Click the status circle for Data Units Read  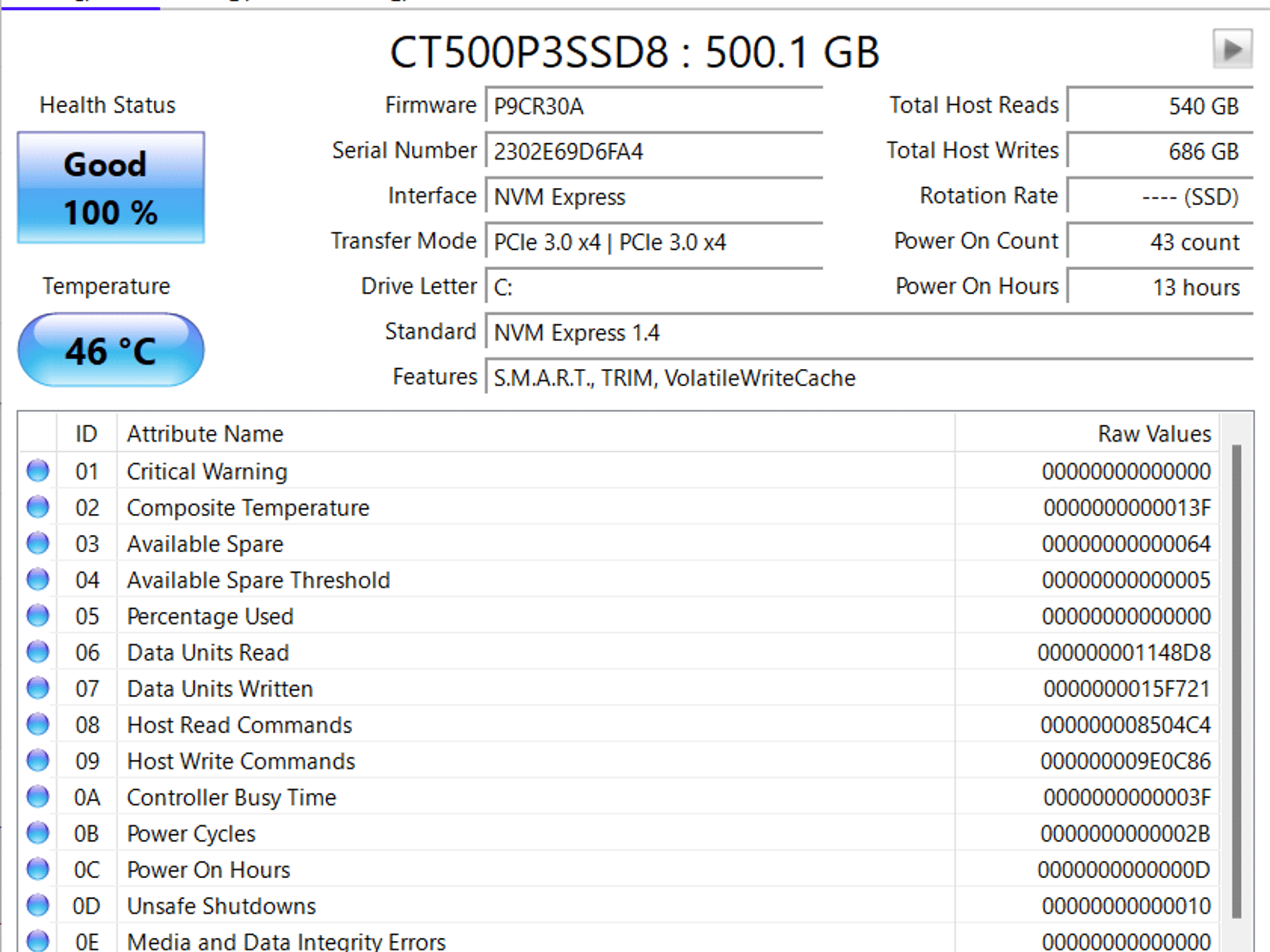click(x=38, y=652)
